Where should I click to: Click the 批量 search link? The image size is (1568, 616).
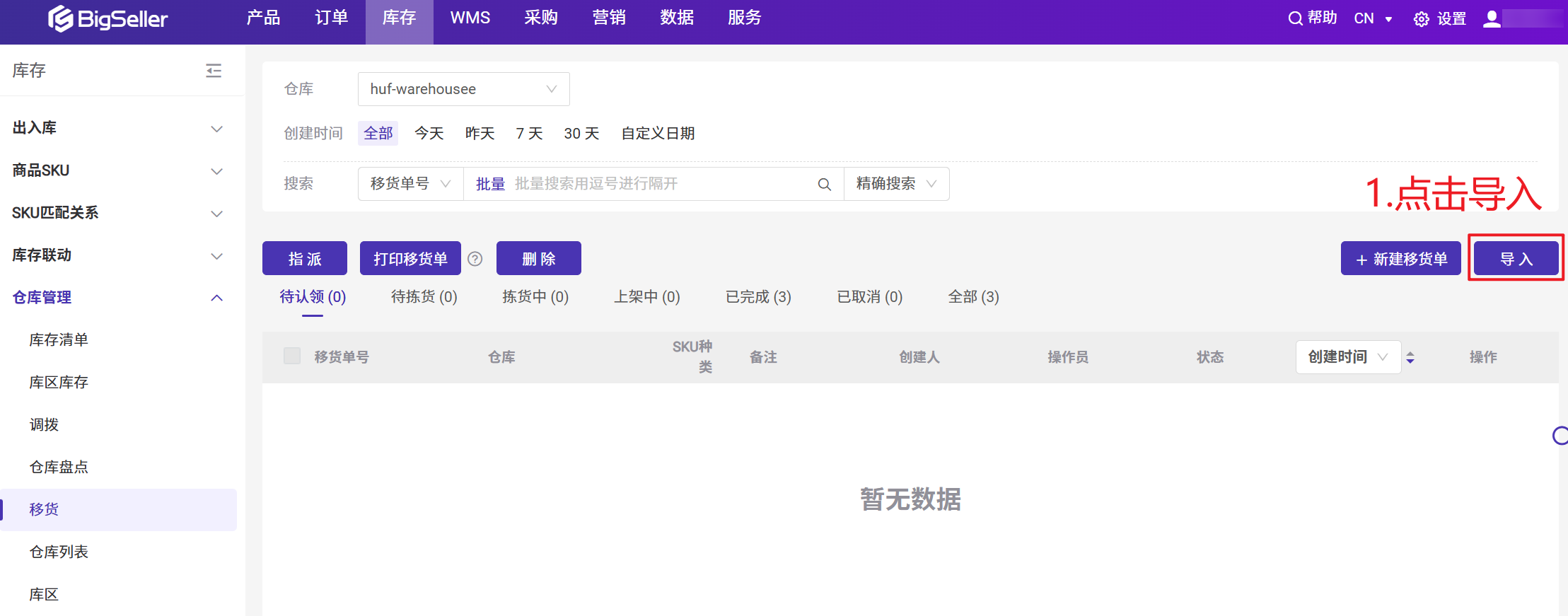[490, 184]
